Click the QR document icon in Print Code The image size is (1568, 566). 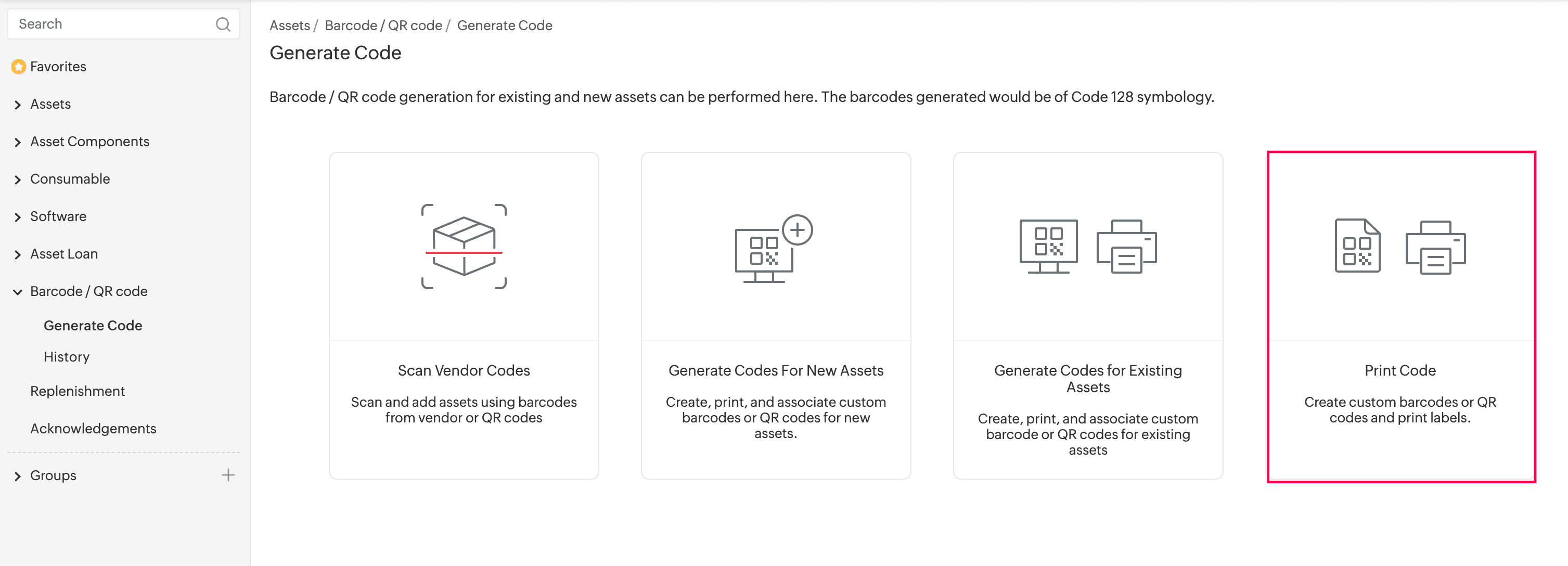(x=1357, y=246)
